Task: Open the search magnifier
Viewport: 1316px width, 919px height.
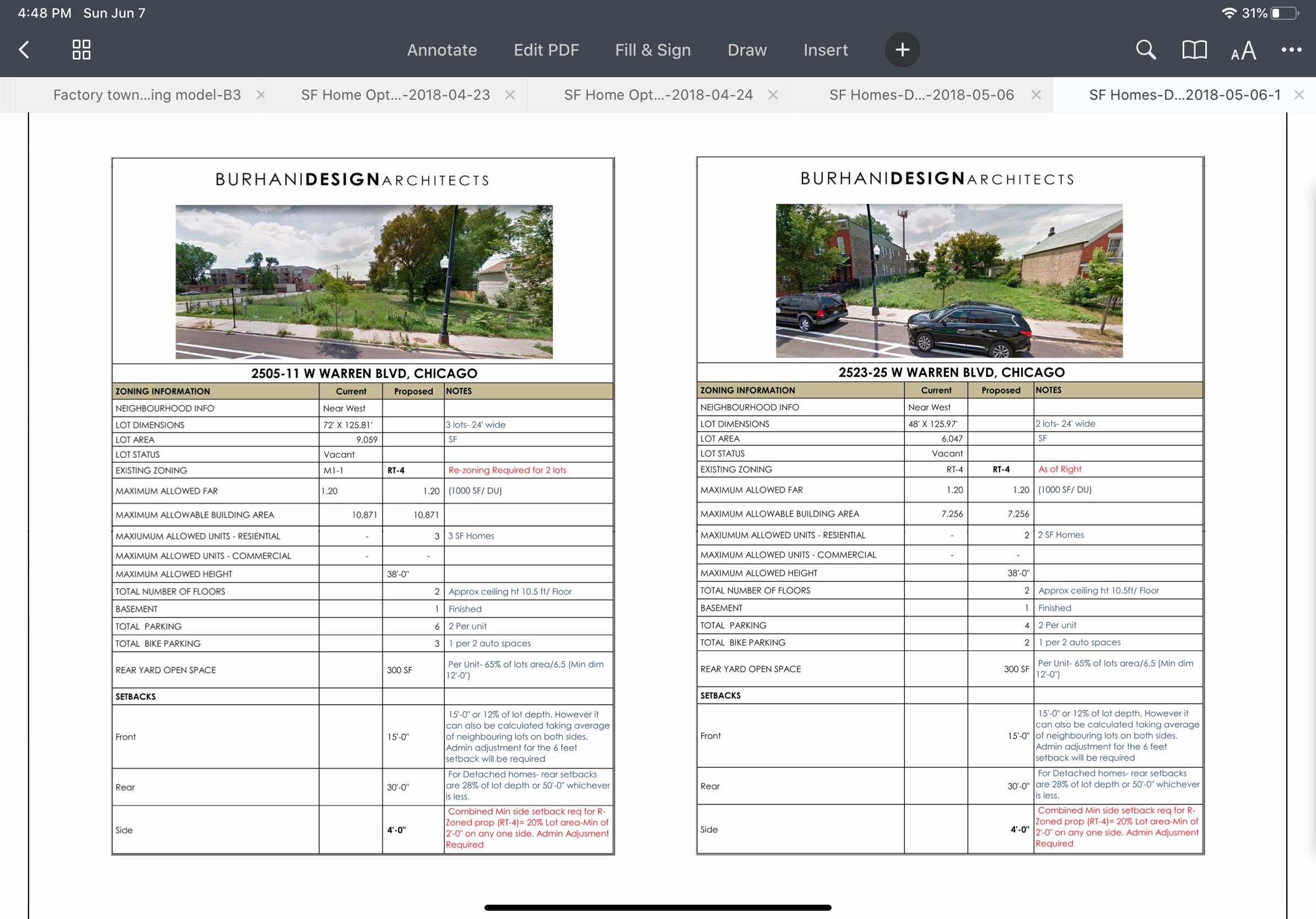Action: 1145,50
